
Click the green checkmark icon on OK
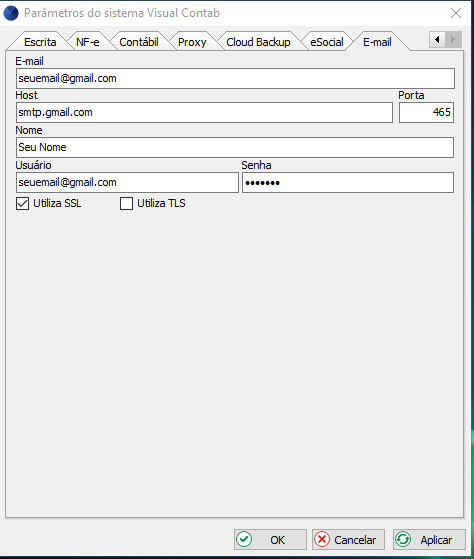coord(244,539)
